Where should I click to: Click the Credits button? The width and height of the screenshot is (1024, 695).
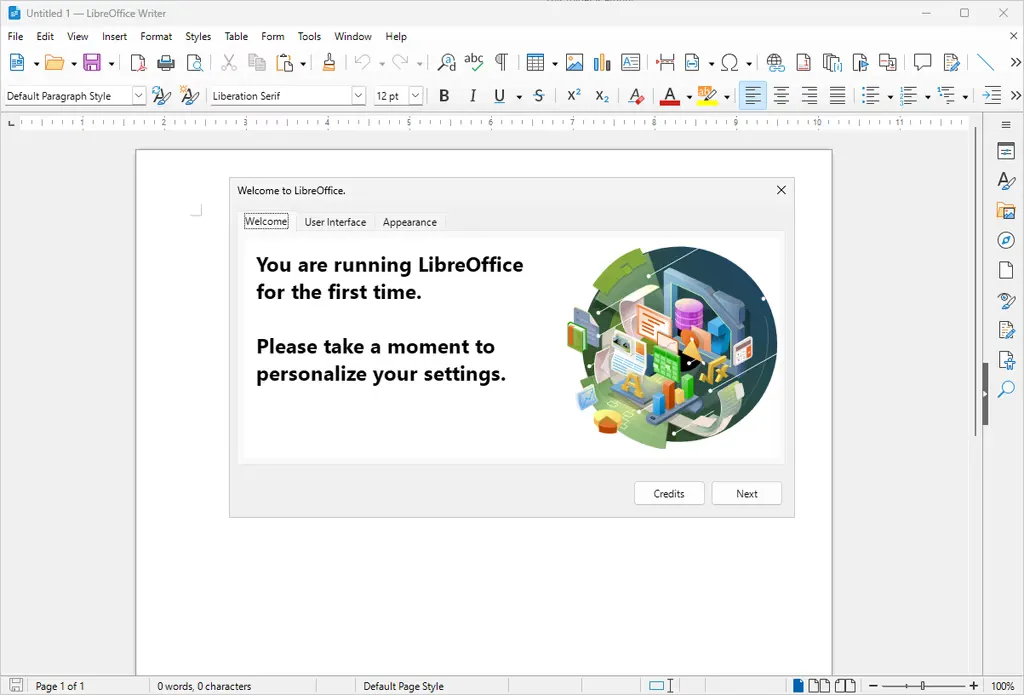tap(669, 494)
